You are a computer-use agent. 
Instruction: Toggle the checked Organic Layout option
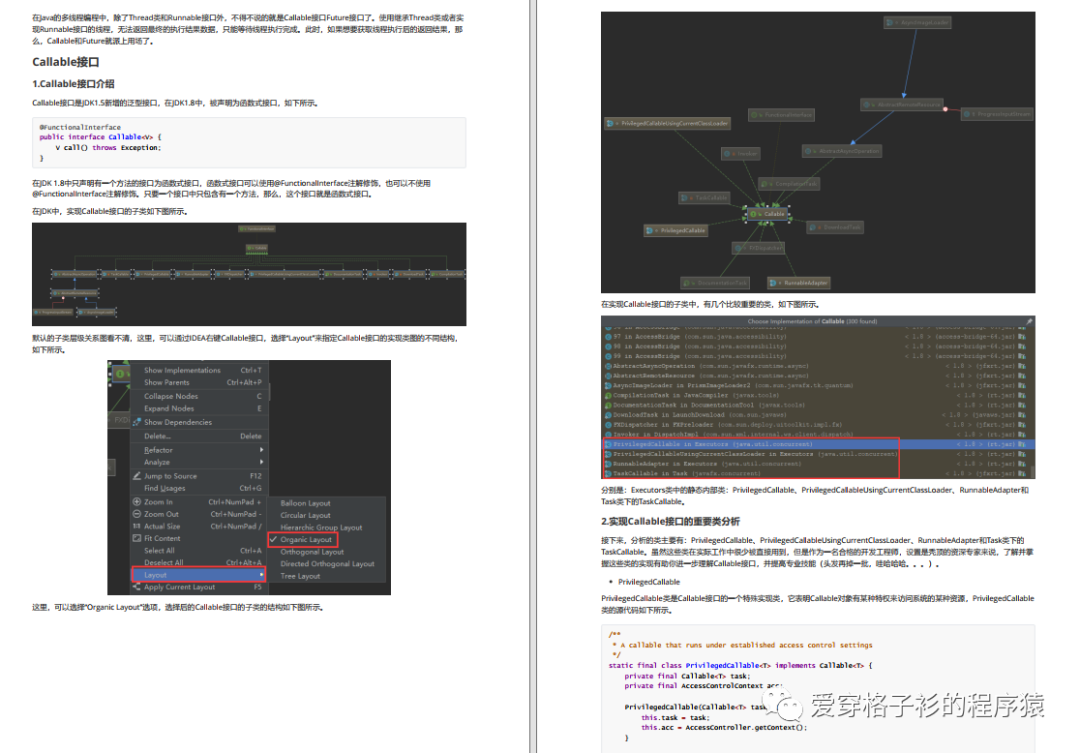point(302,539)
